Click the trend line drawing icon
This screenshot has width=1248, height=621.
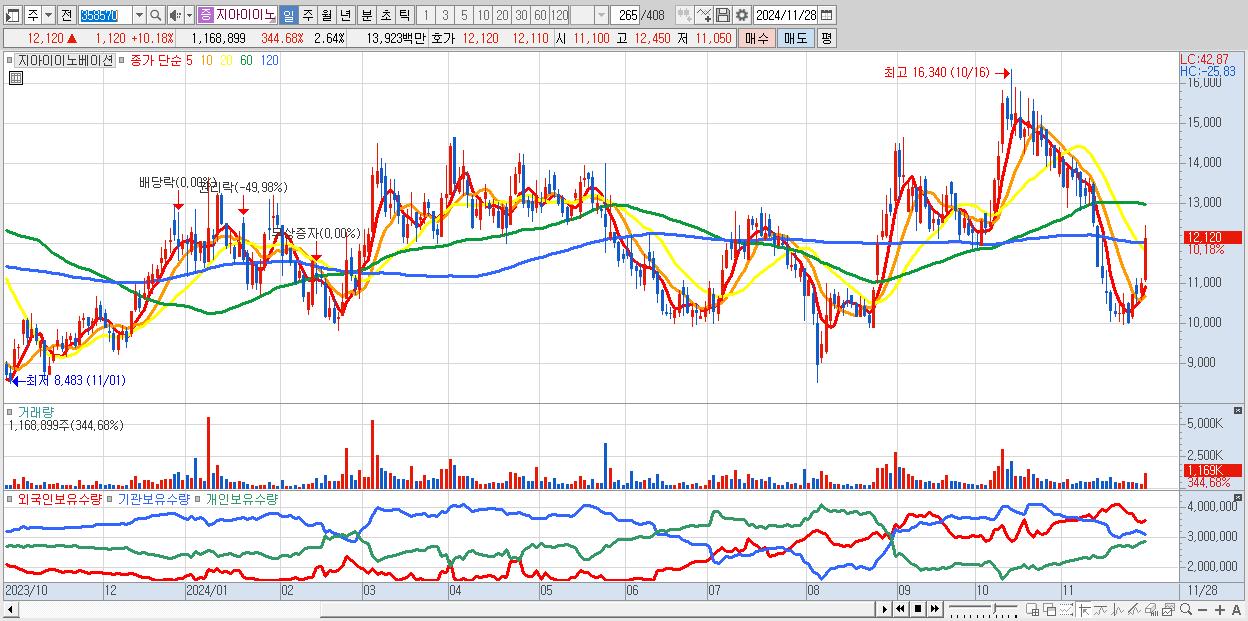(x=1101, y=609)
